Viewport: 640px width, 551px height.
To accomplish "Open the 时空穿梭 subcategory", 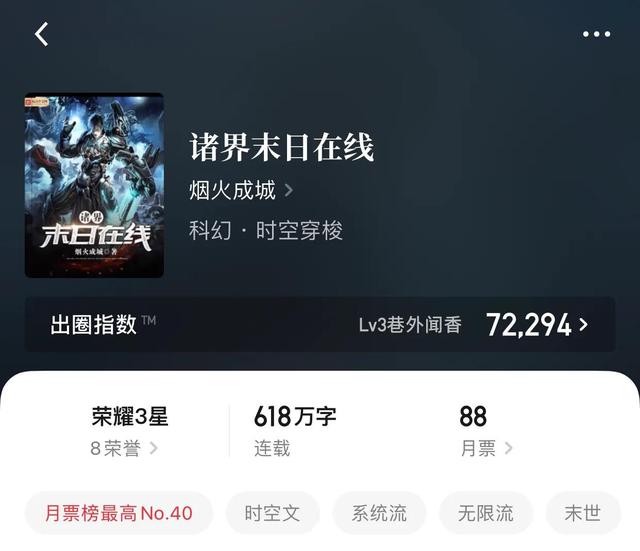I will pos(299,230).
